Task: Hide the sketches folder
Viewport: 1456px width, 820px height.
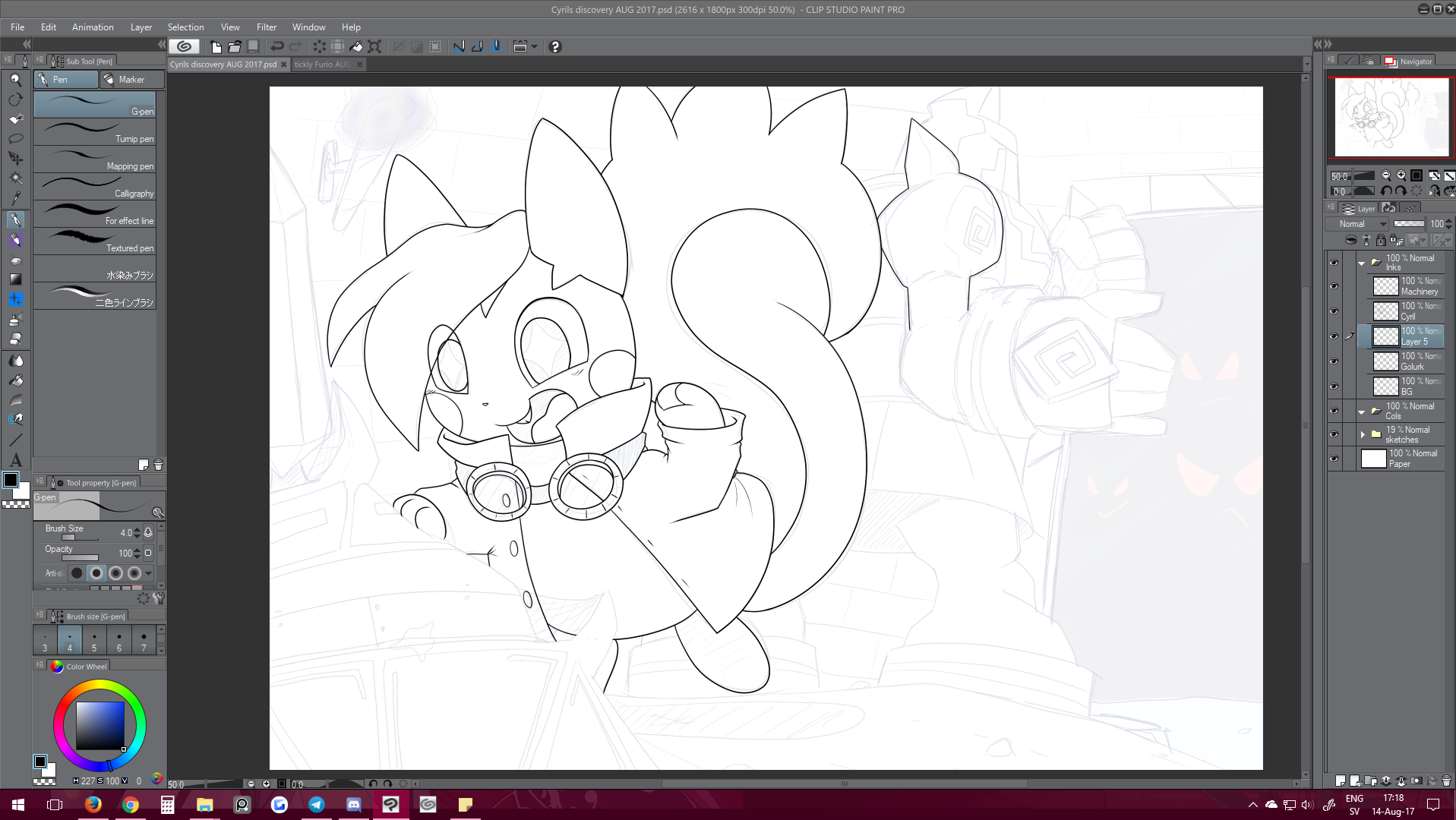Action: 1334,434
